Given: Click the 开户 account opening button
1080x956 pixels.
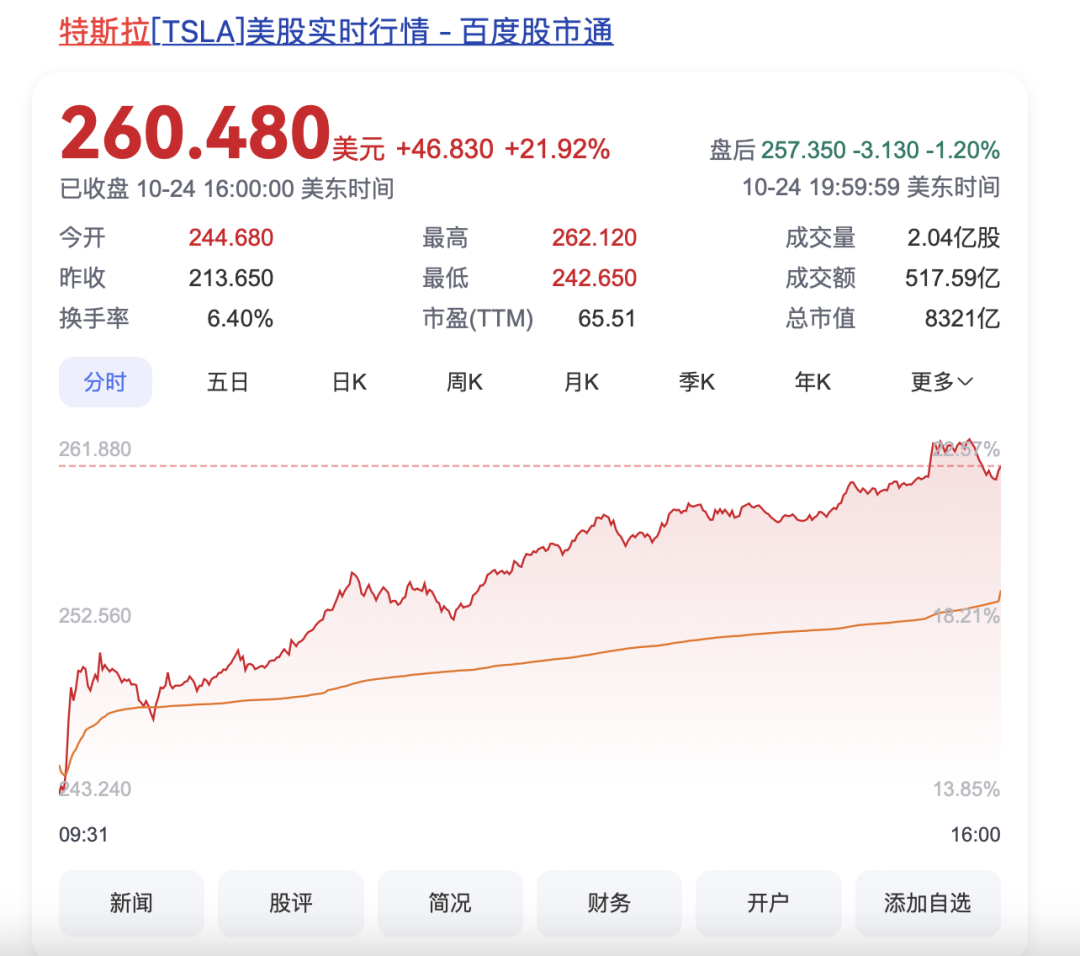Looking at the screenshot, I should (x=768, y=903).
